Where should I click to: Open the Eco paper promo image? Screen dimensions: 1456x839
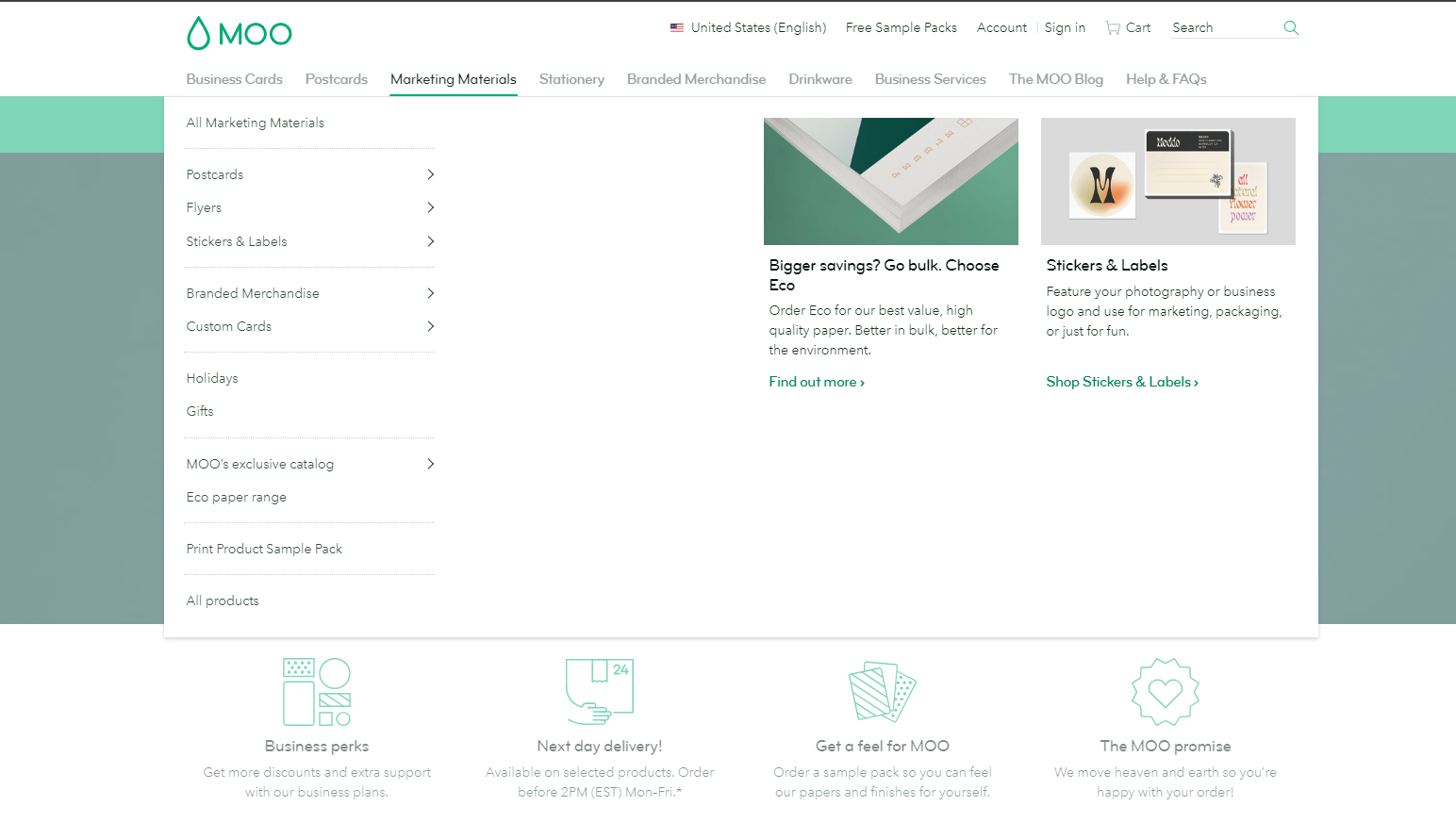pyautogui.click(x=891, y=181)
